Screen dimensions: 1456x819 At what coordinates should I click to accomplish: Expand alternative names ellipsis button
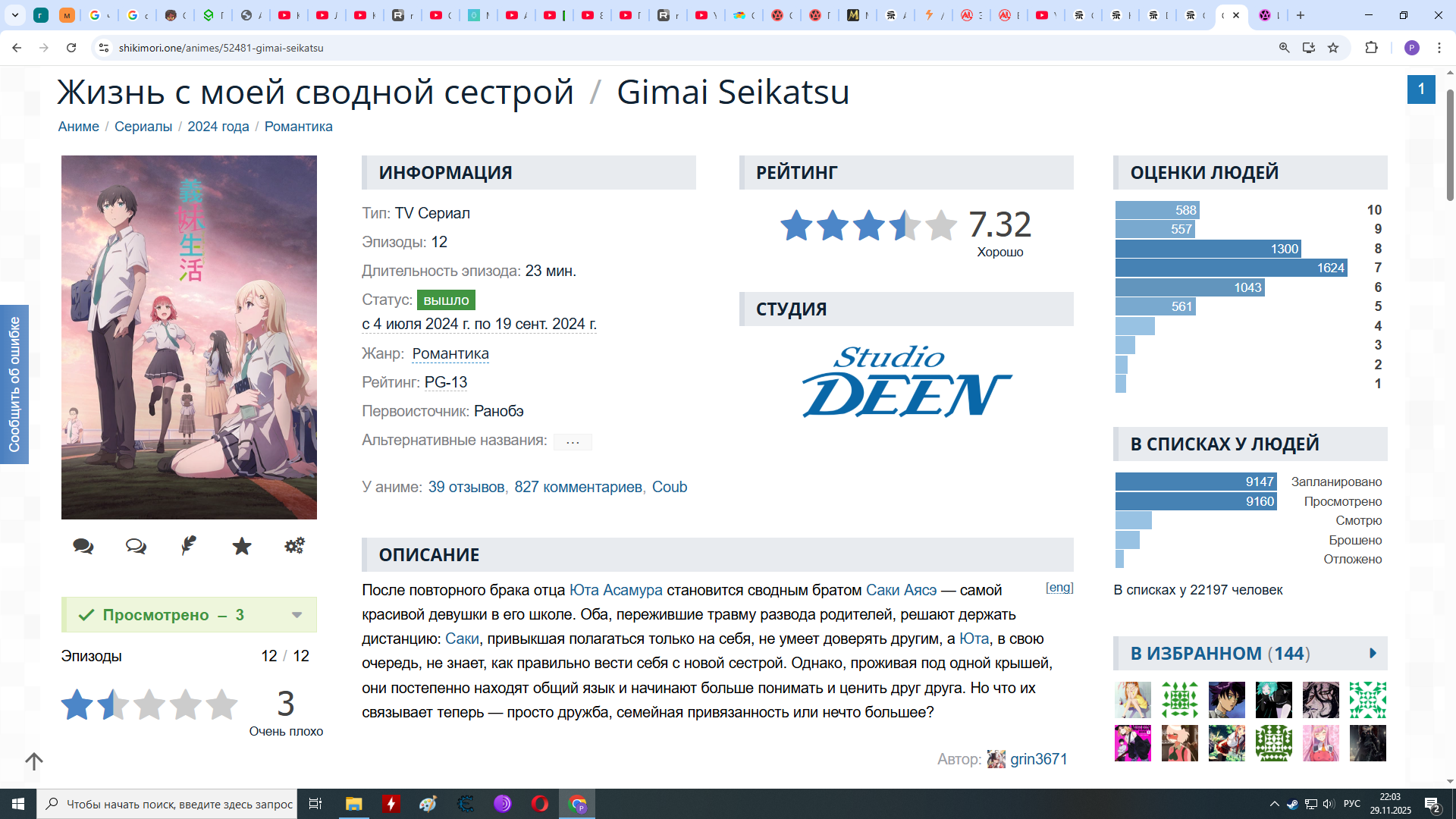pyautogui.click(x=573, y=442)
